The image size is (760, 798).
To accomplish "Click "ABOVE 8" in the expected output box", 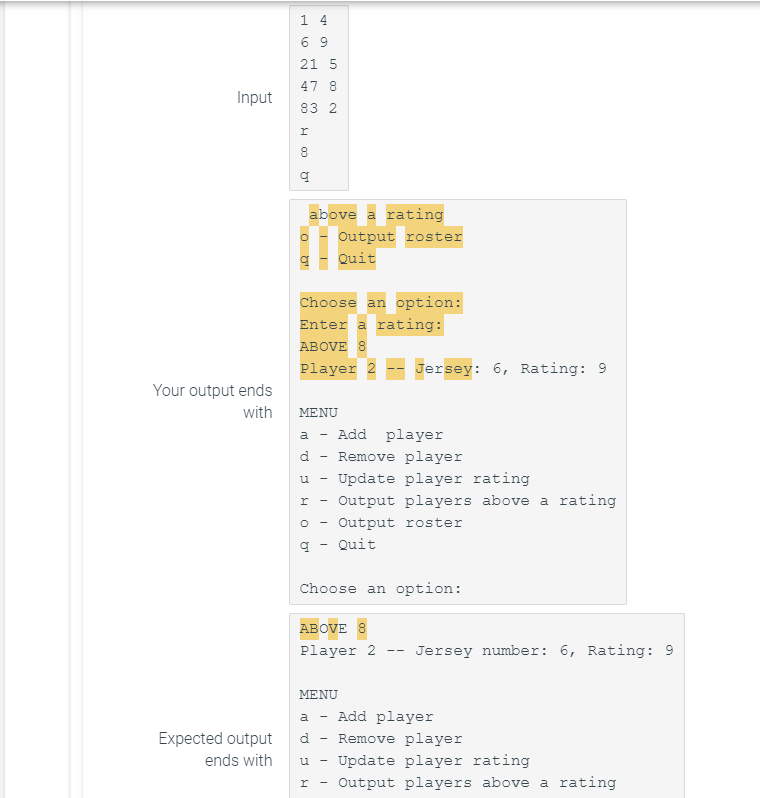I will [x=333, y=629].
